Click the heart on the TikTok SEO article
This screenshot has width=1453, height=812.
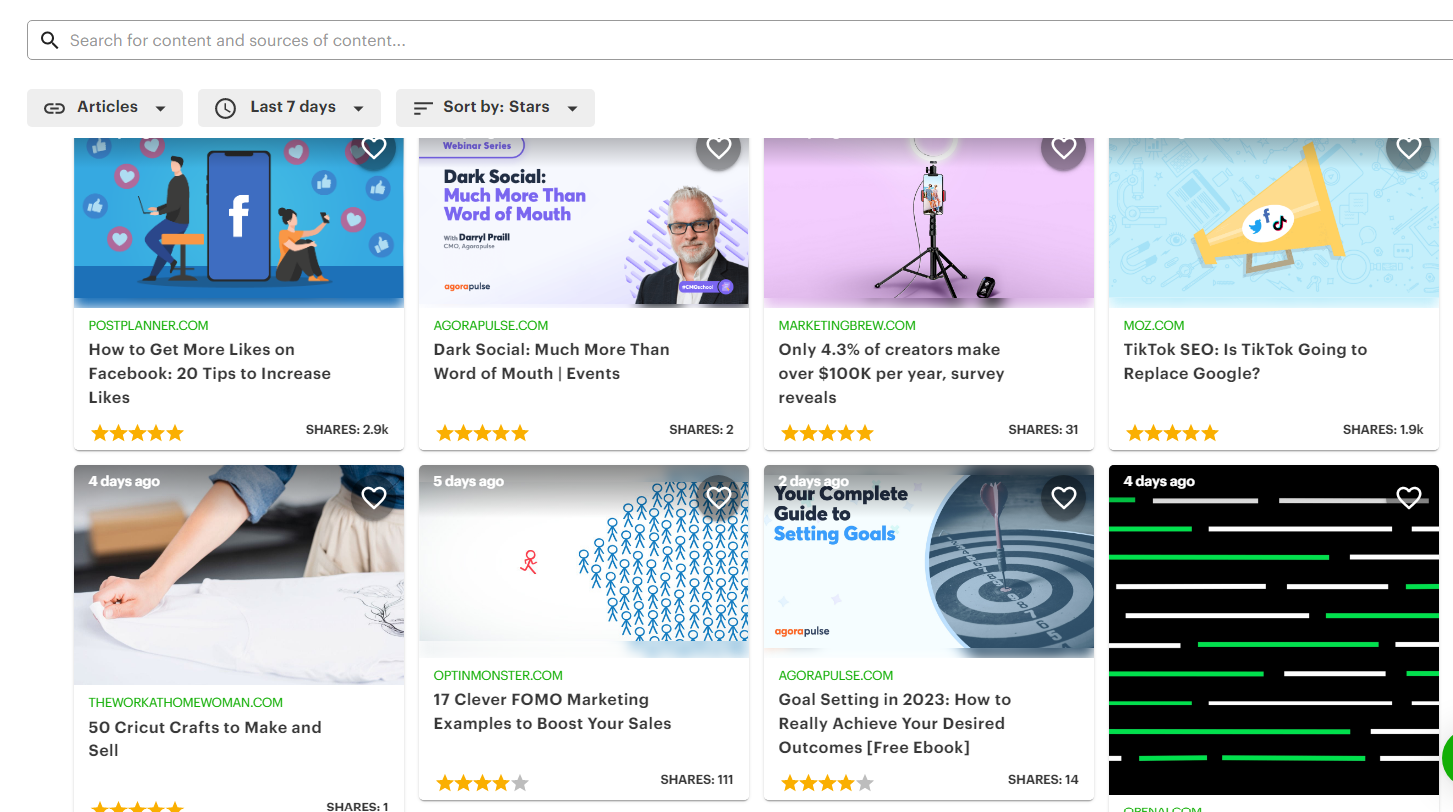point(1408,148)
